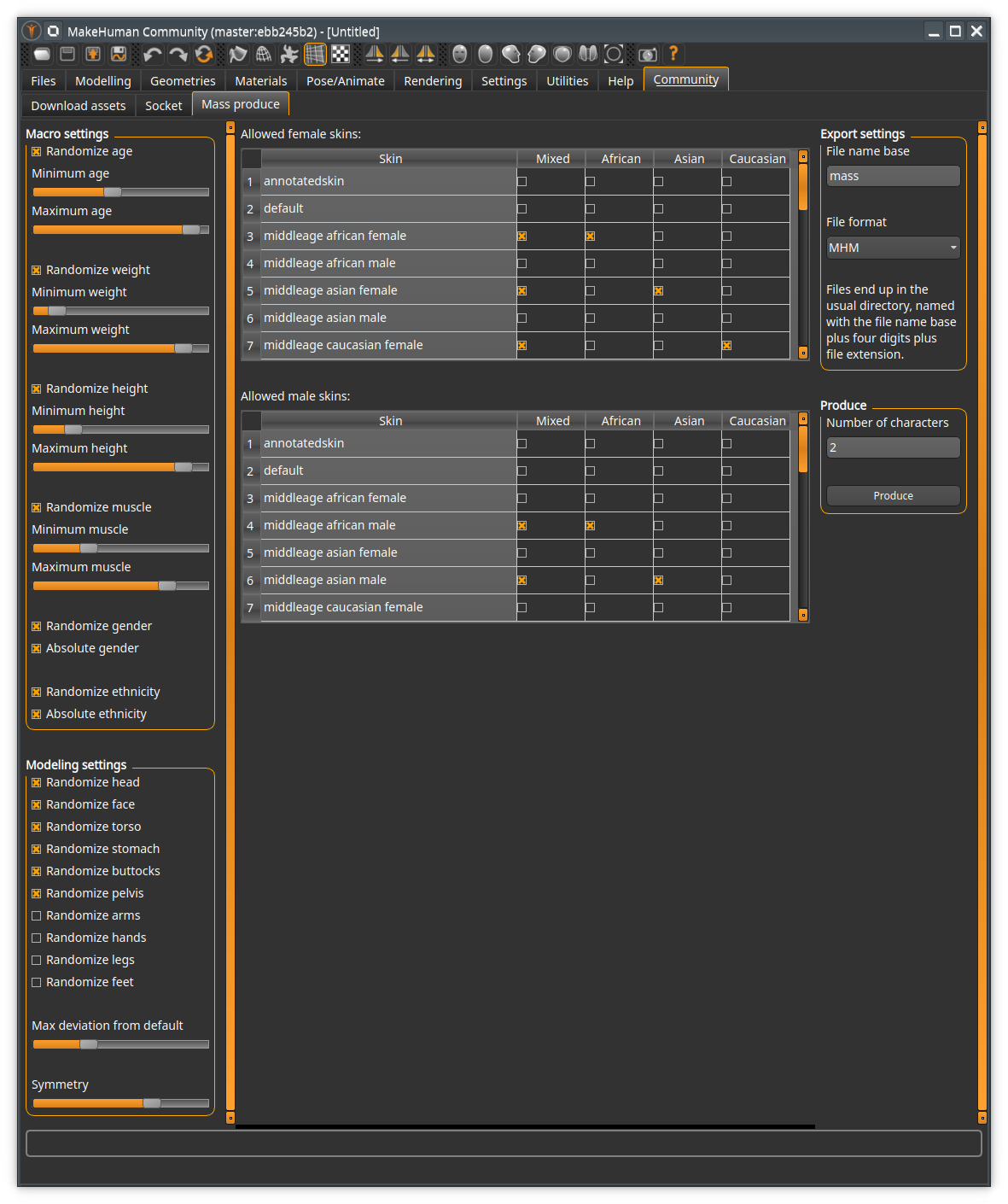Select the left-facing head profile view icon

[x=537, y=55]
